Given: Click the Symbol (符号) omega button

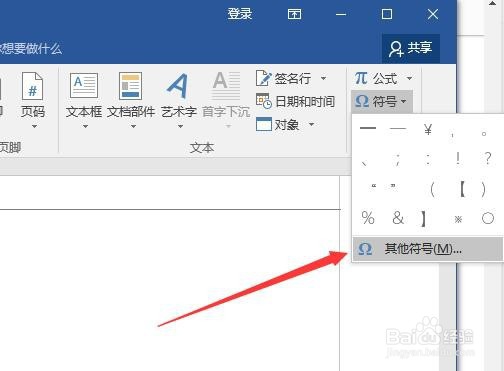Looking at the screenshot, I should point(382,101).
